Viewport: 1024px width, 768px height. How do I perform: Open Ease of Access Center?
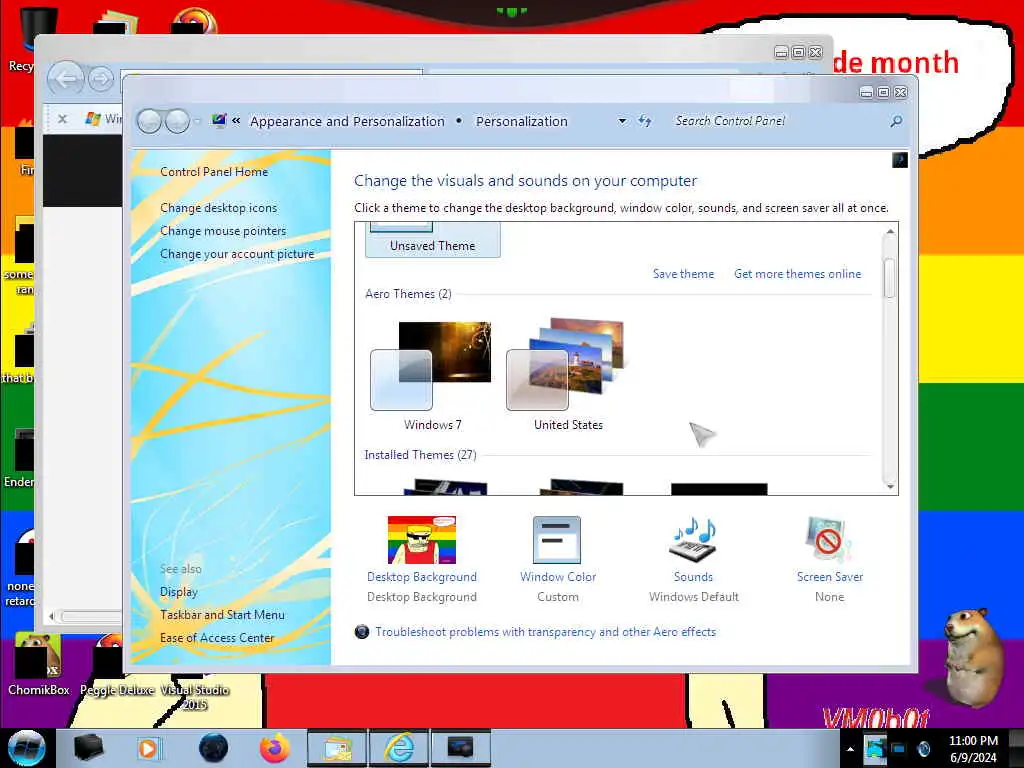click(217, 637)
